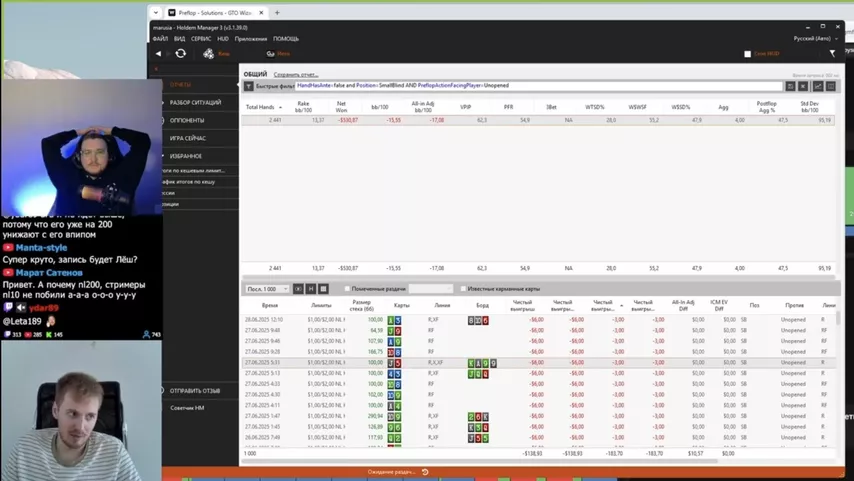Click the Std Dev bb/100 column header
This screenshot has height=481, width=854.
(x=809, y=107)
